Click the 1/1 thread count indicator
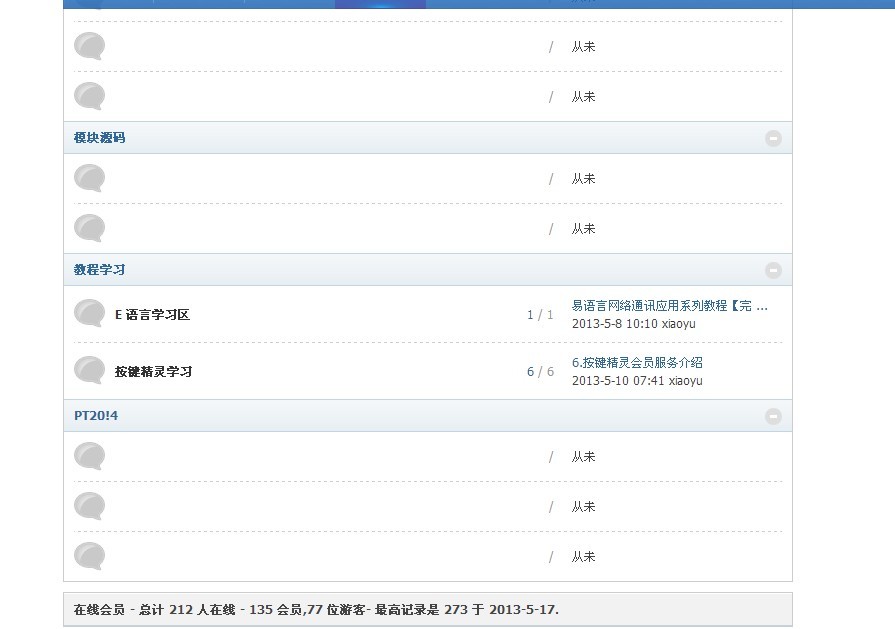895x629 pixels. (x=540, y=314)
